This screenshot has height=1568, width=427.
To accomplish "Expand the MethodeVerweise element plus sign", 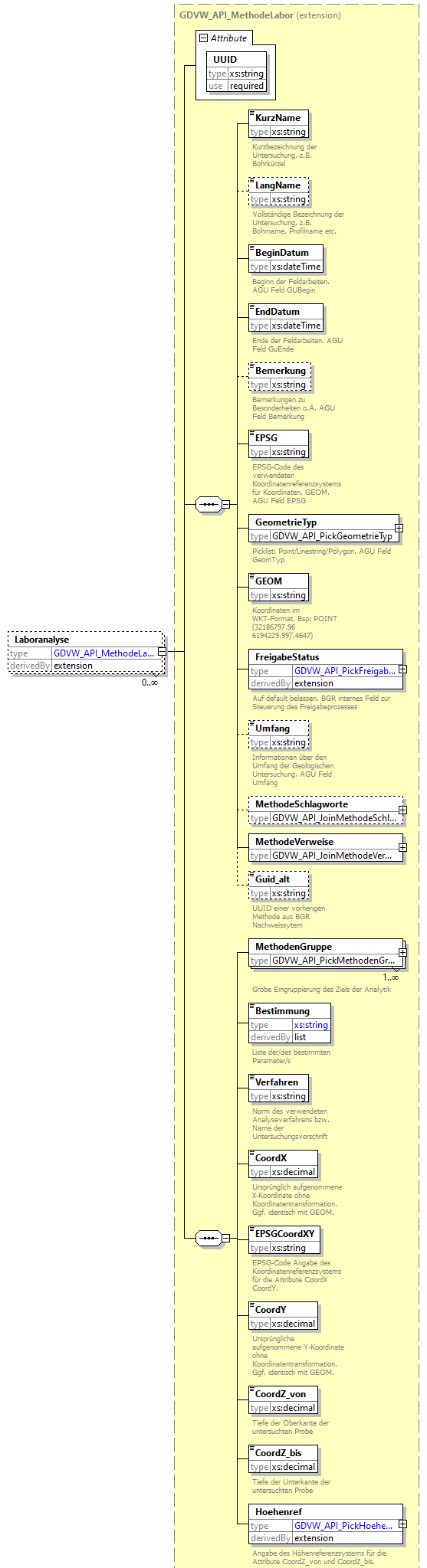I will (402, 847).
